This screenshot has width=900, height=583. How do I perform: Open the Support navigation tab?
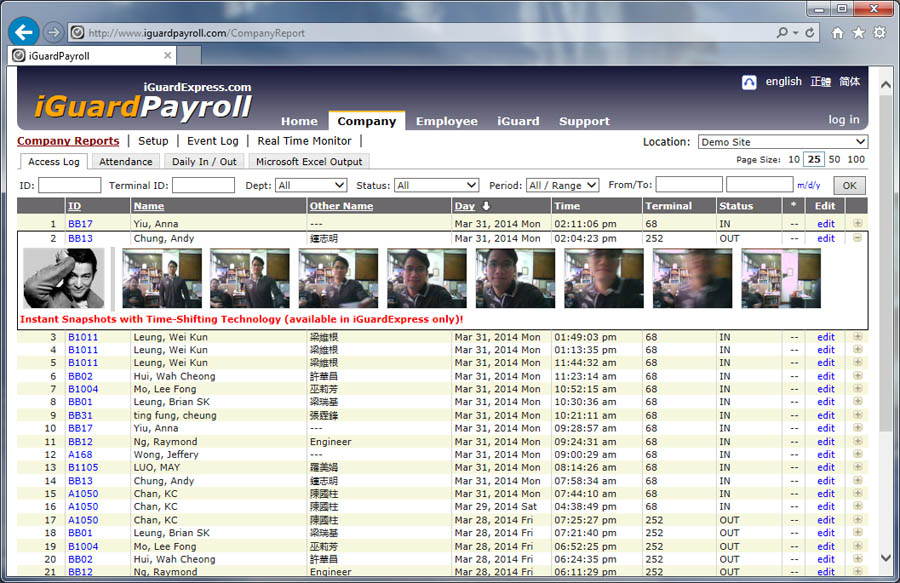(584, 121)
